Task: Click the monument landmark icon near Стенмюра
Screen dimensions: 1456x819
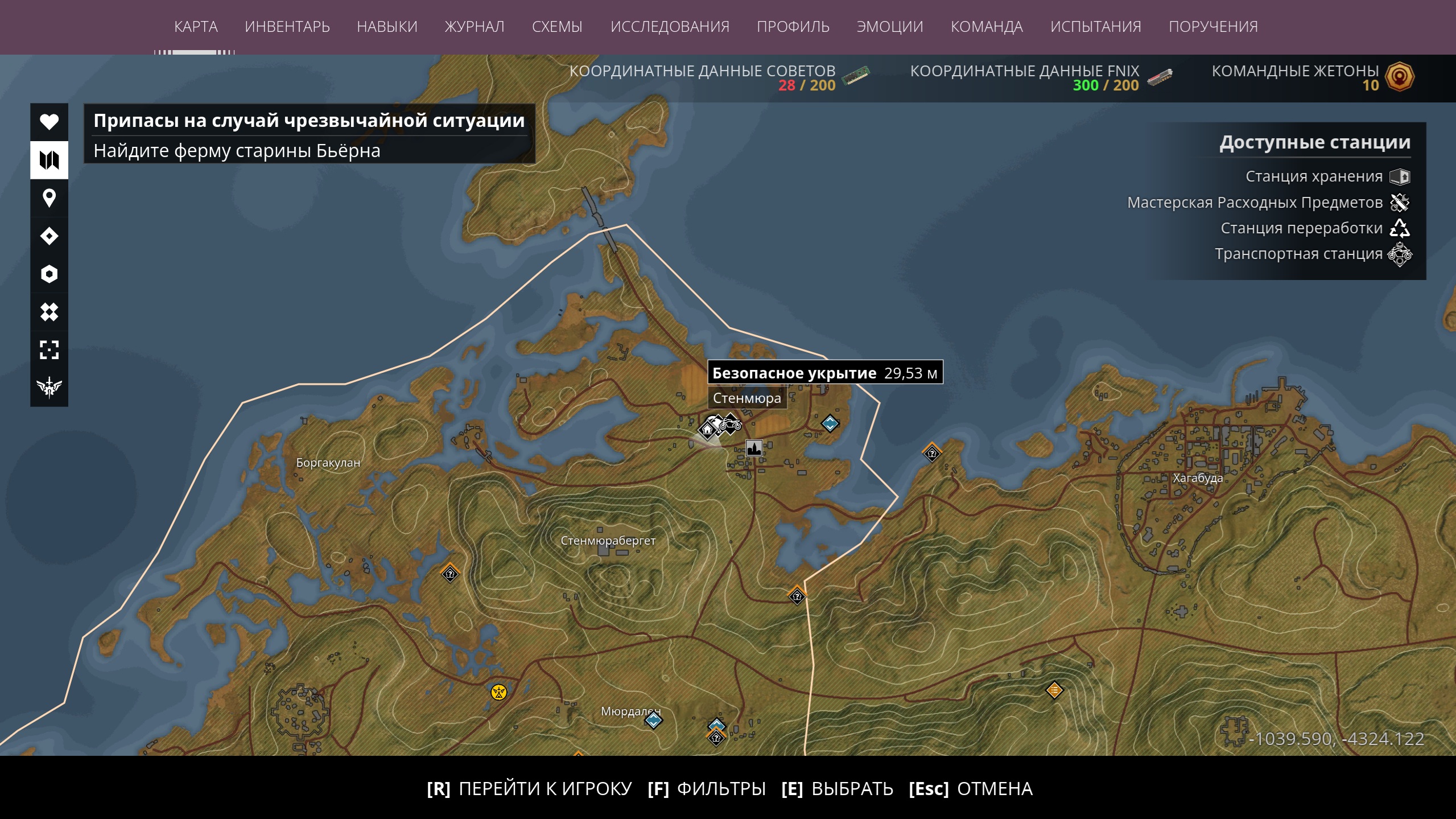Action: [754, 448]
